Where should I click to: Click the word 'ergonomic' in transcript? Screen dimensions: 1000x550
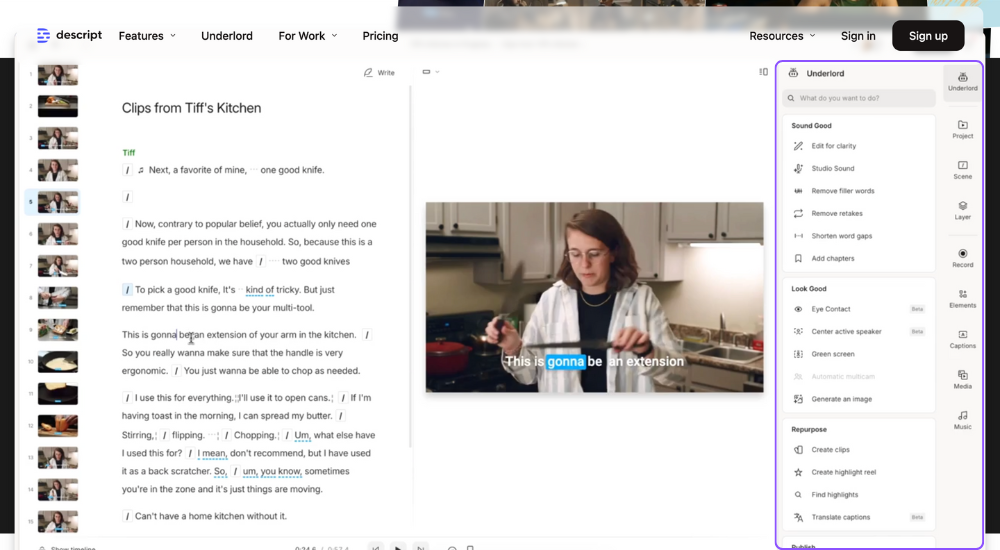144,371
